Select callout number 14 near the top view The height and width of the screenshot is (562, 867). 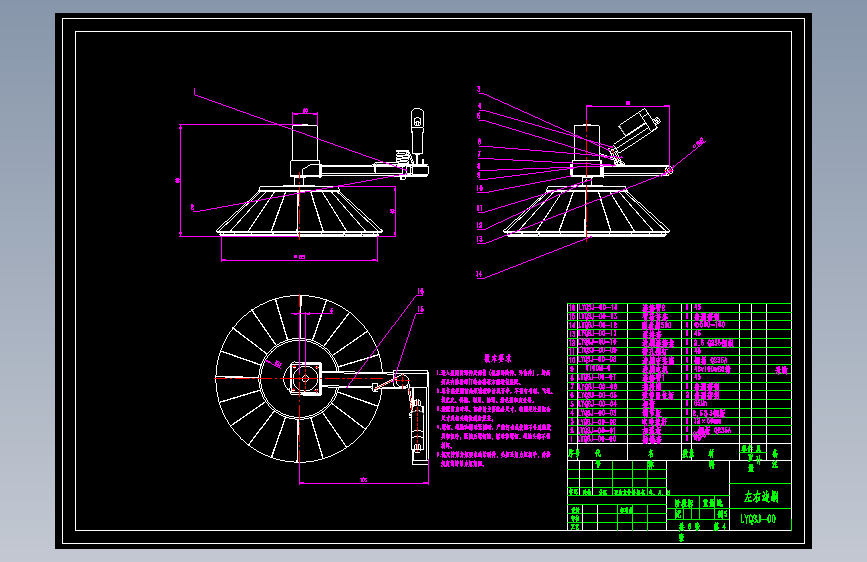tap(420, 291)
